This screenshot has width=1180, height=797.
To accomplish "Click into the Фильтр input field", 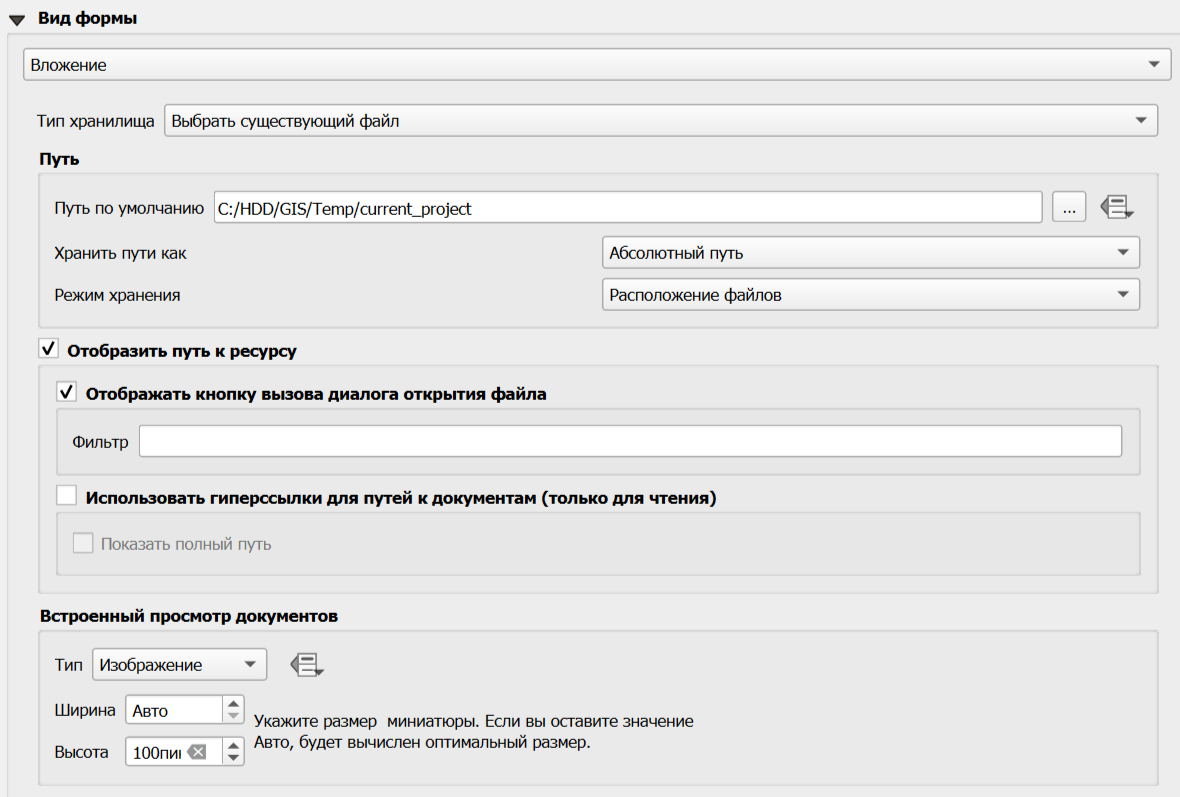I will coord(630,441).
